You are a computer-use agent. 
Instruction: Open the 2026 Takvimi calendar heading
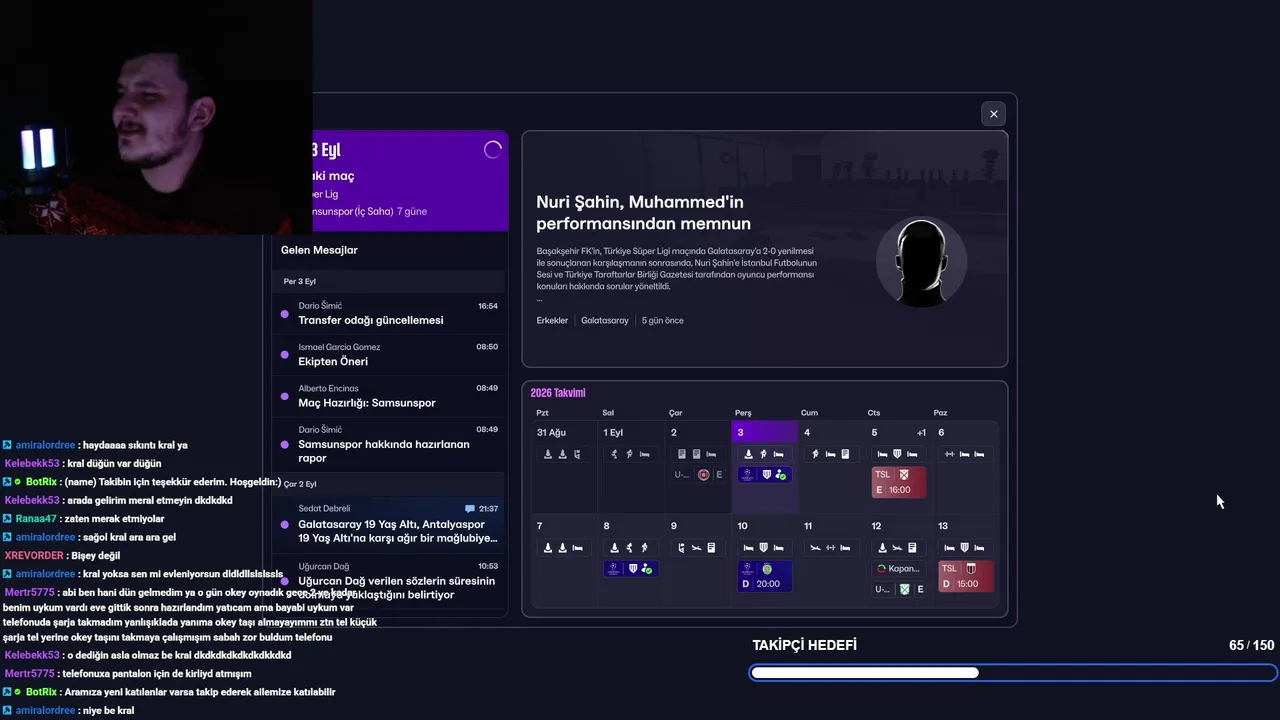click(558, 393)
